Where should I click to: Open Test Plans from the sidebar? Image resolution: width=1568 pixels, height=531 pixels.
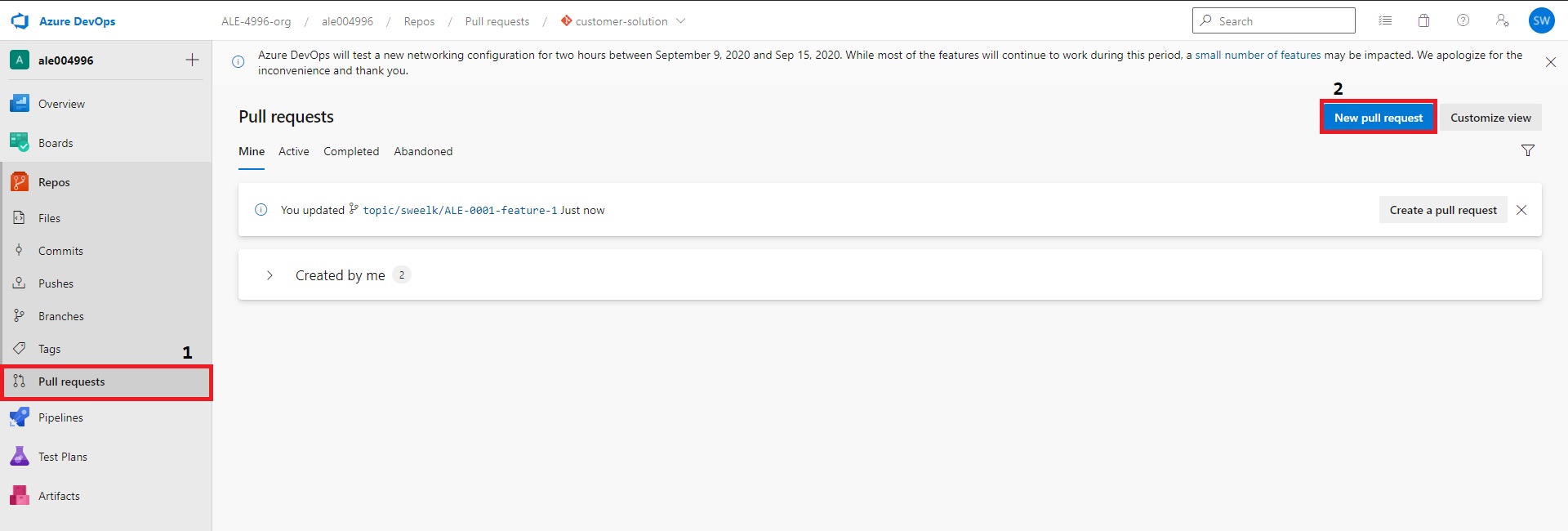(62, 457)
